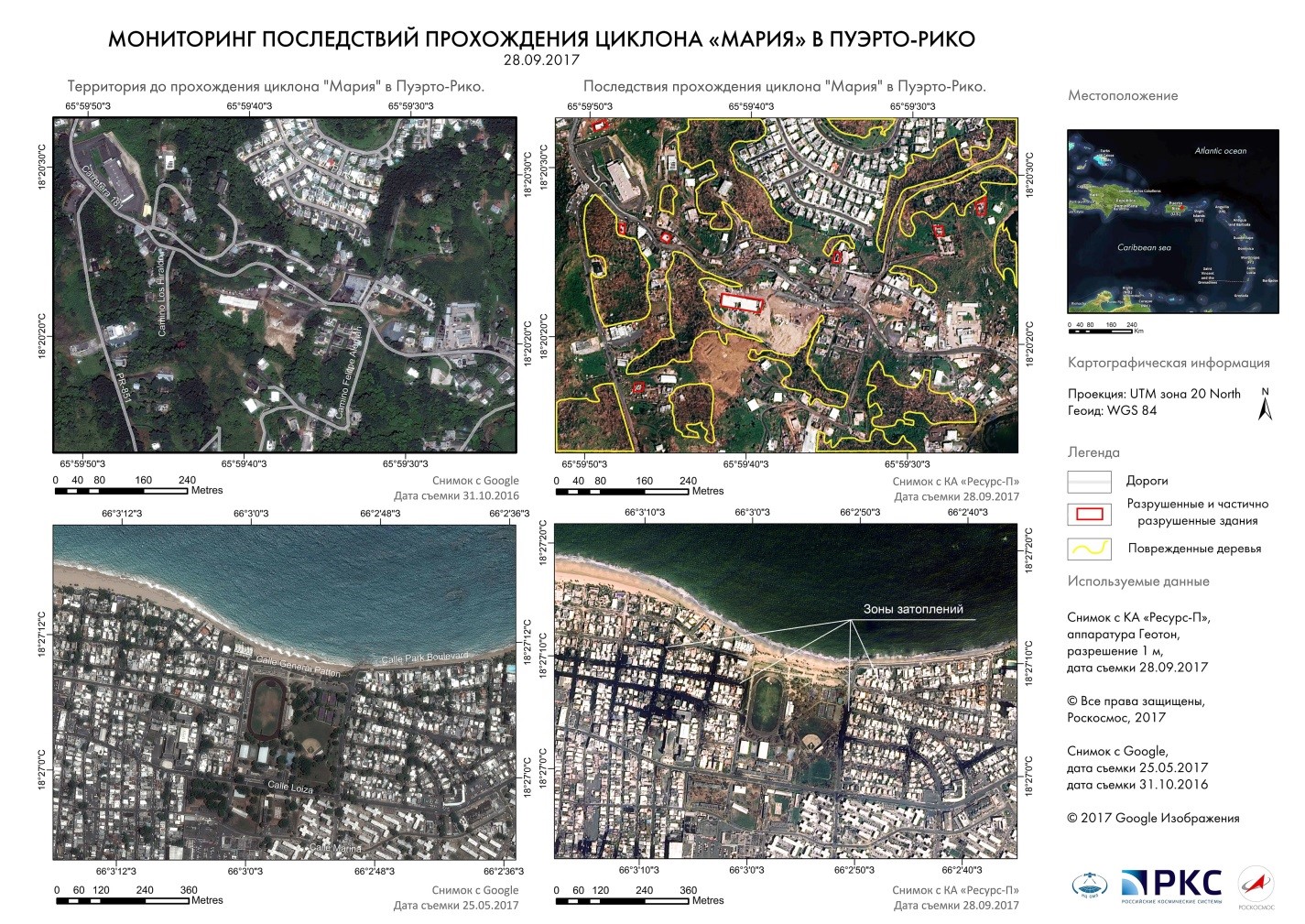
Task: Click the 'Картографическая информация' heading
Action: [x=1169, y=363]
